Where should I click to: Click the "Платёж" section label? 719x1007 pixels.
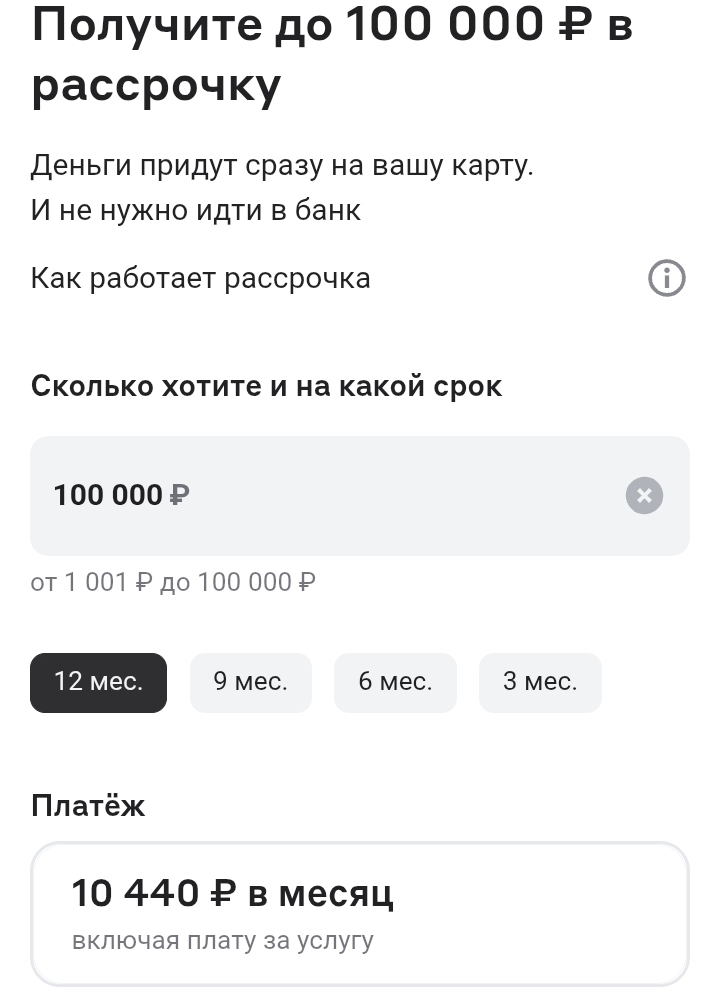coord(88,805)
